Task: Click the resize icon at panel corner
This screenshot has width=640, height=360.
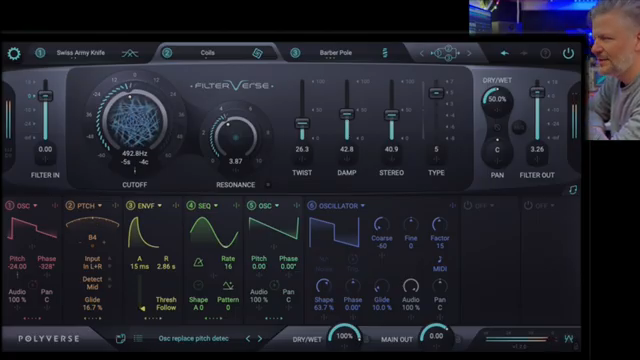Action: pyautogui.click(x=573, y=190)
